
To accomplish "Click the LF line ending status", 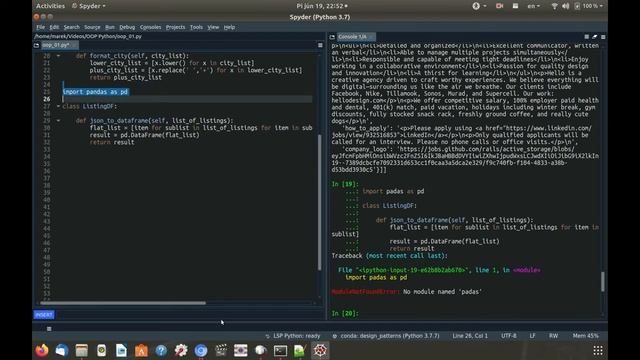I will click(x=532, y=336).
